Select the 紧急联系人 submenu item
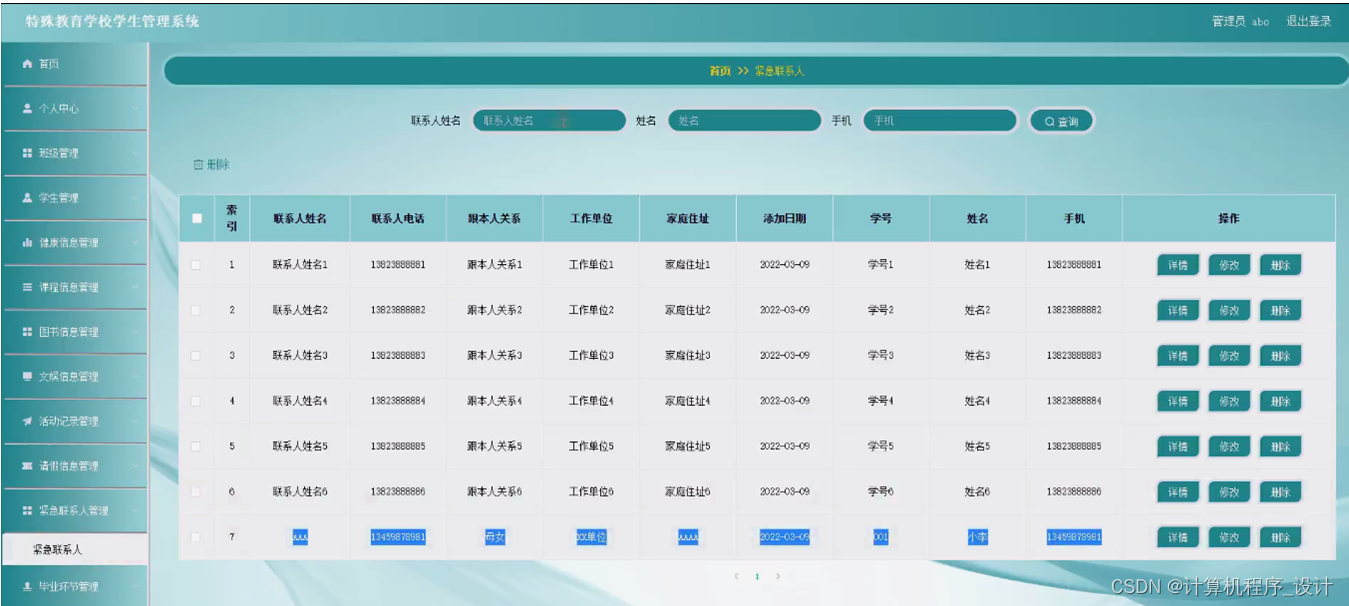The image size is (1349, 606). click(x=75, y=550)
